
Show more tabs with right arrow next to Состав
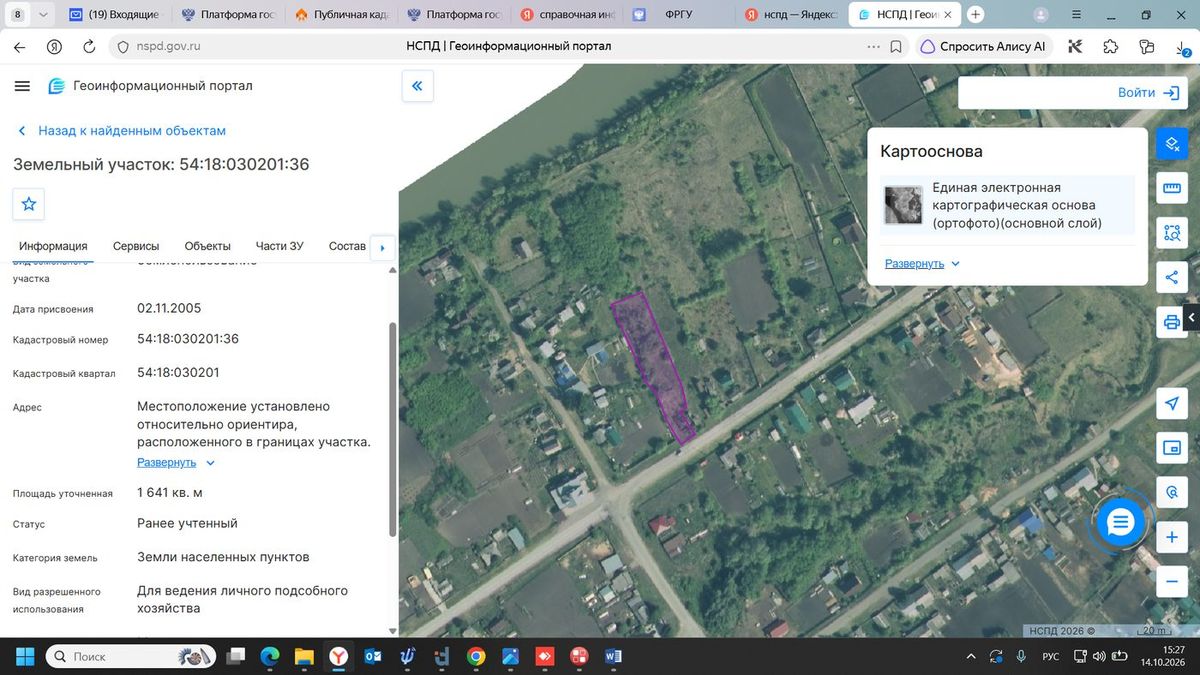click(x=382, y=247)
